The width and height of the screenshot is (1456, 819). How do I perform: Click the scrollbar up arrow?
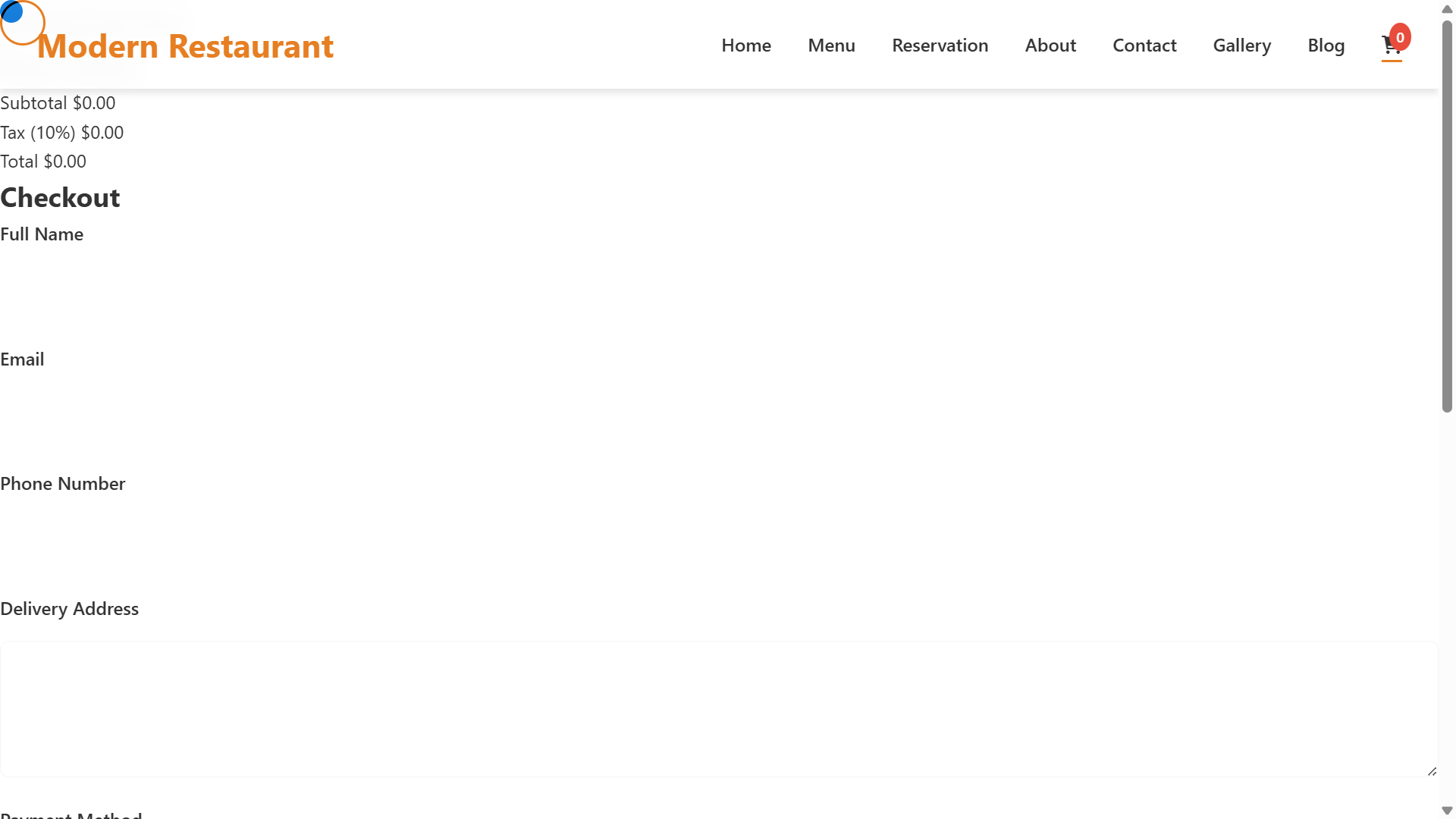[1447, 9]
